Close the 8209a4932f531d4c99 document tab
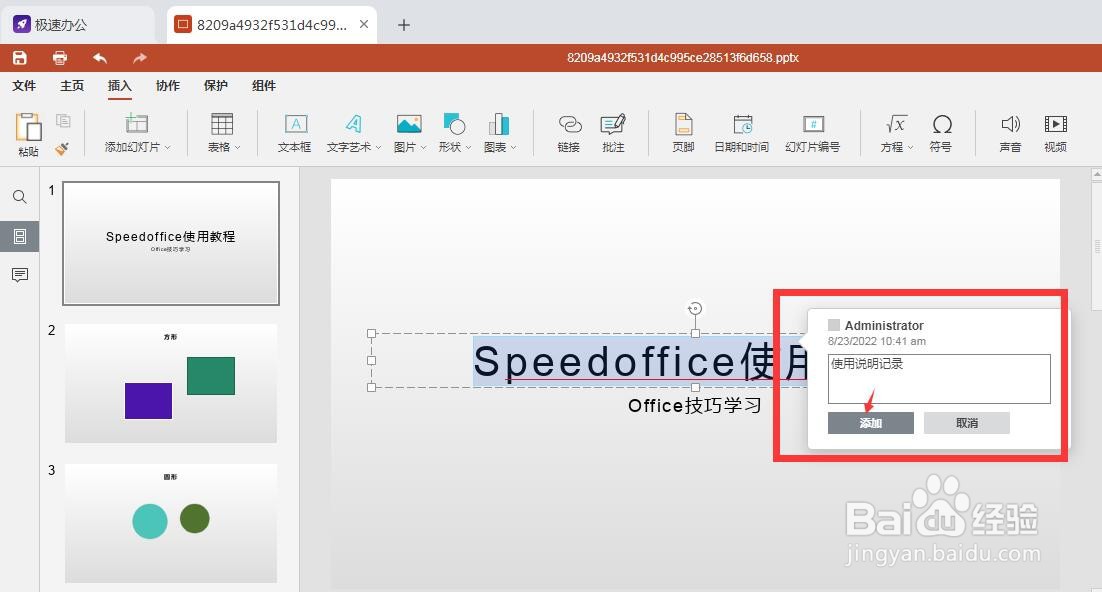This screenshot has height=592, width=1102. click(x=364, y=24)
